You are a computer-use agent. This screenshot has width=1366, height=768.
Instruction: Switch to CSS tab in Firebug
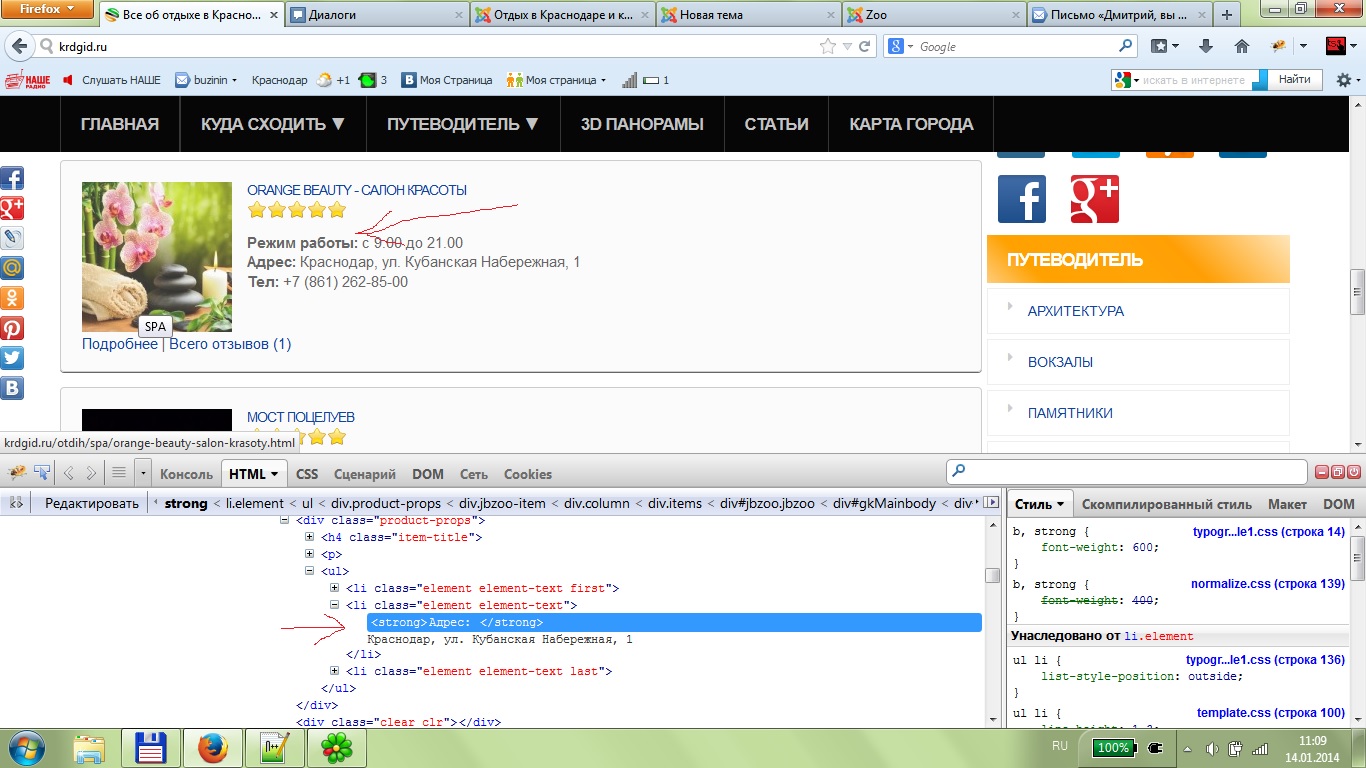tap(307, 474)
